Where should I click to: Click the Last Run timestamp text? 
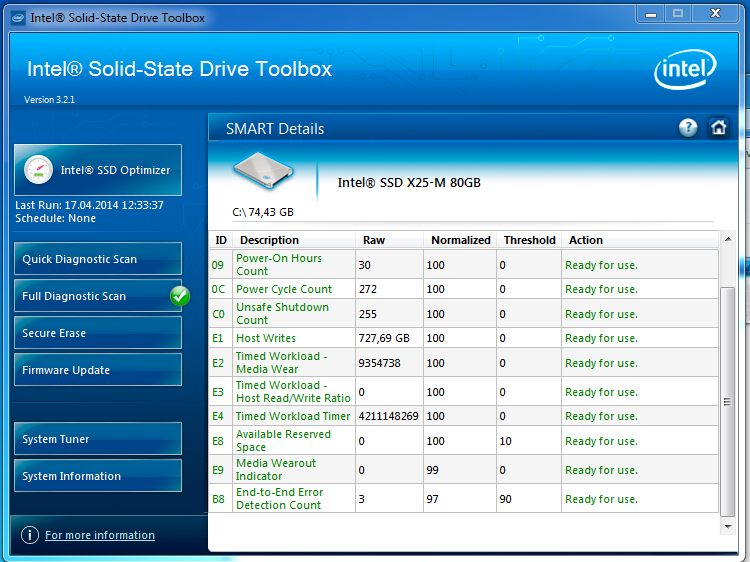point(89,205)
